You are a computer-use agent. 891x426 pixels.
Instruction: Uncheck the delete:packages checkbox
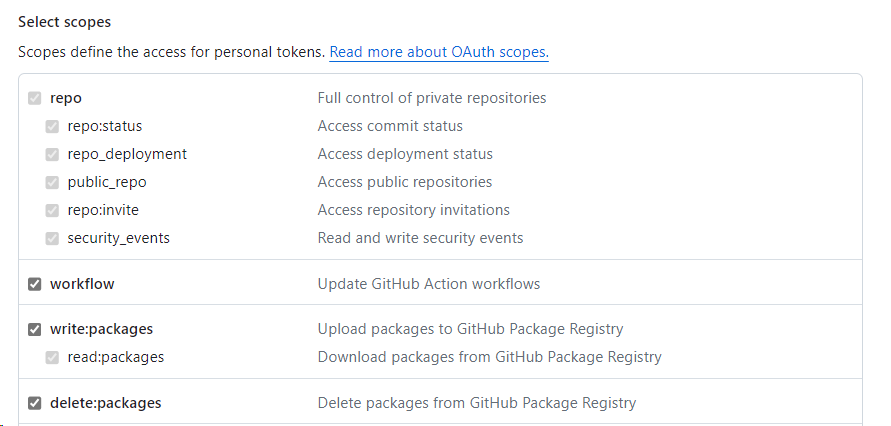pos(35,403)
